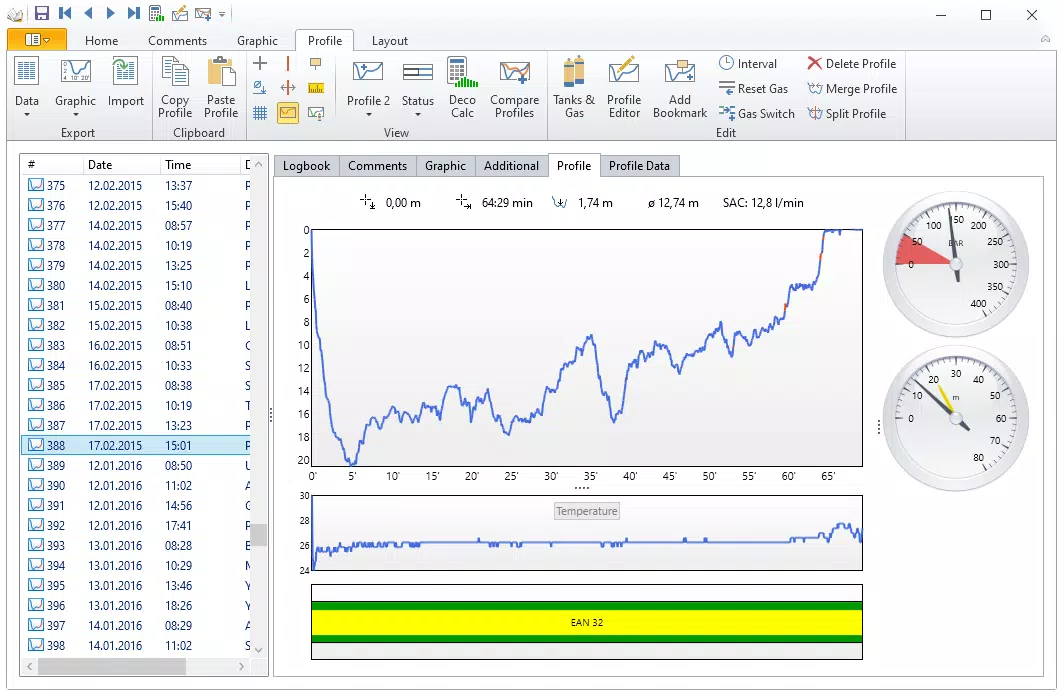Screen dimensions: 1063x696
Task: Jump to last dive with skip-forward arrow
Action: [x=134, y=13]
